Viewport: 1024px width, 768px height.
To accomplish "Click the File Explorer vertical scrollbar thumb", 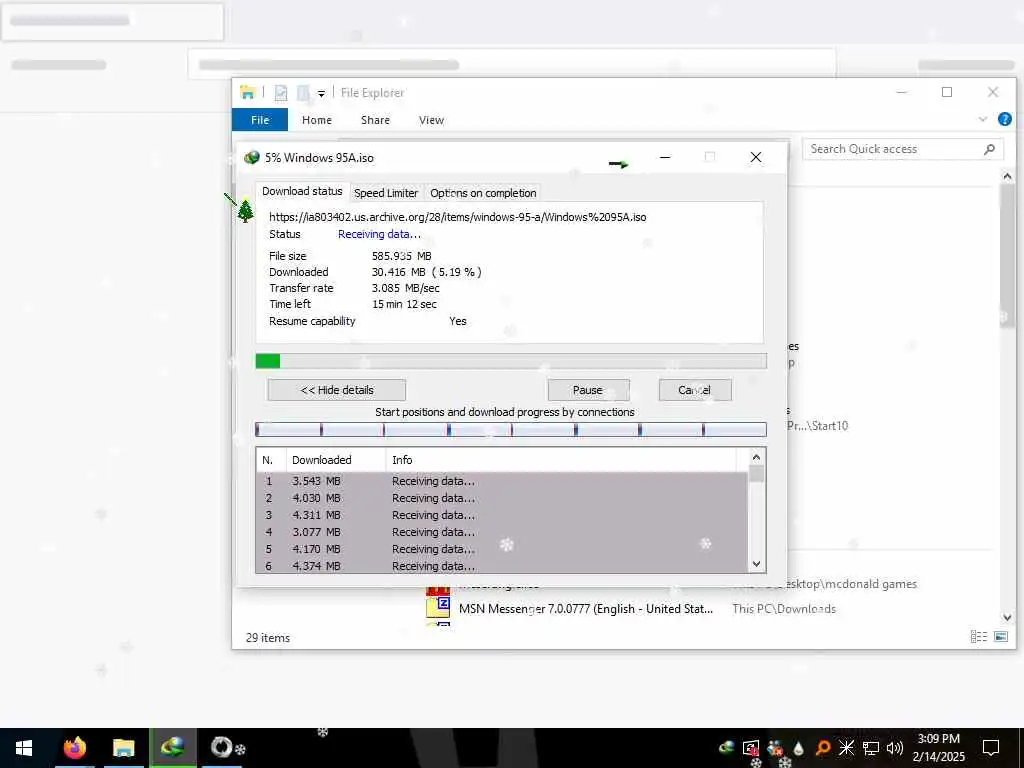I will coord(1007,255).
